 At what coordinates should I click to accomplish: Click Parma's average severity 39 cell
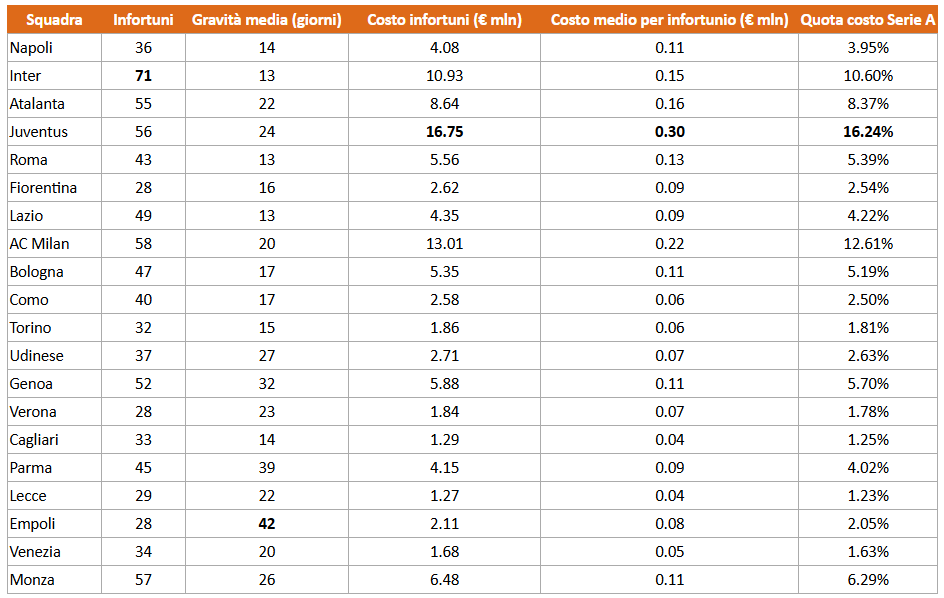[x=266, y=468]
